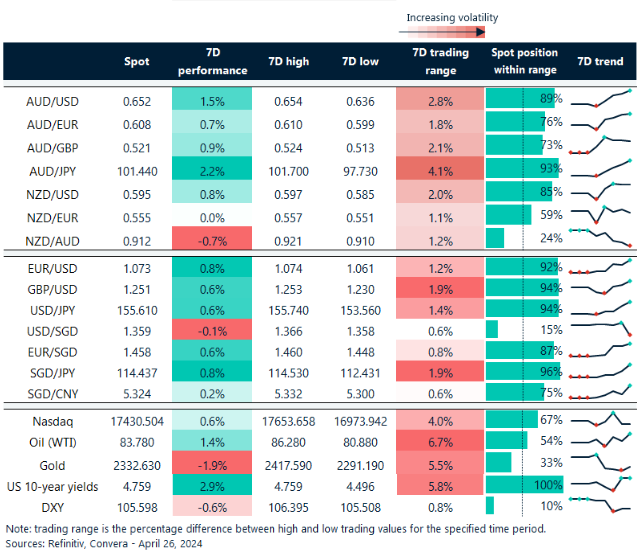The width and height of the screenshot is (637, 554).
Task: Select the 7D performance column header
Action: point(212,61)
